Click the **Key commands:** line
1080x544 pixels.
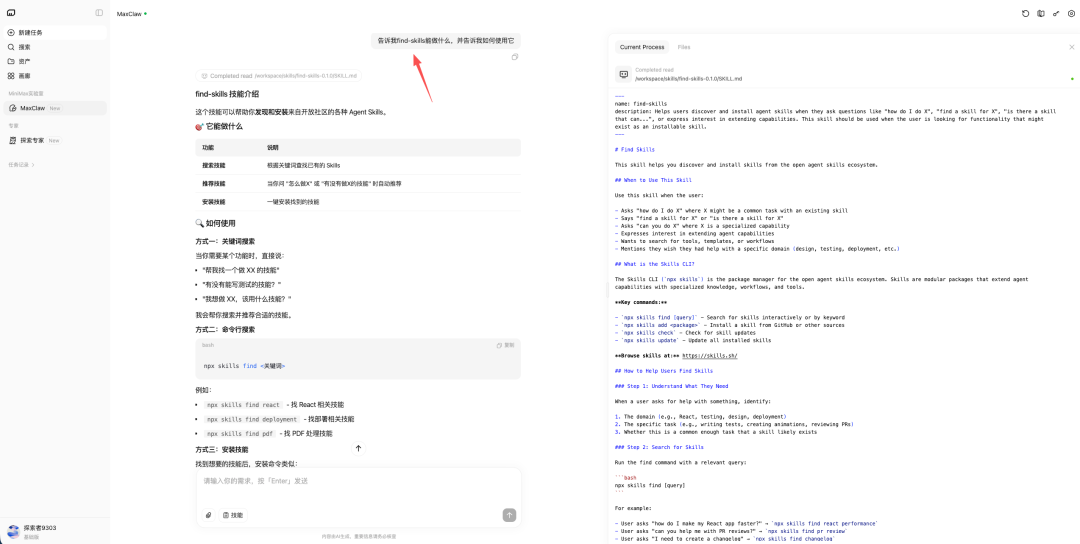click(x=641, y=302)
